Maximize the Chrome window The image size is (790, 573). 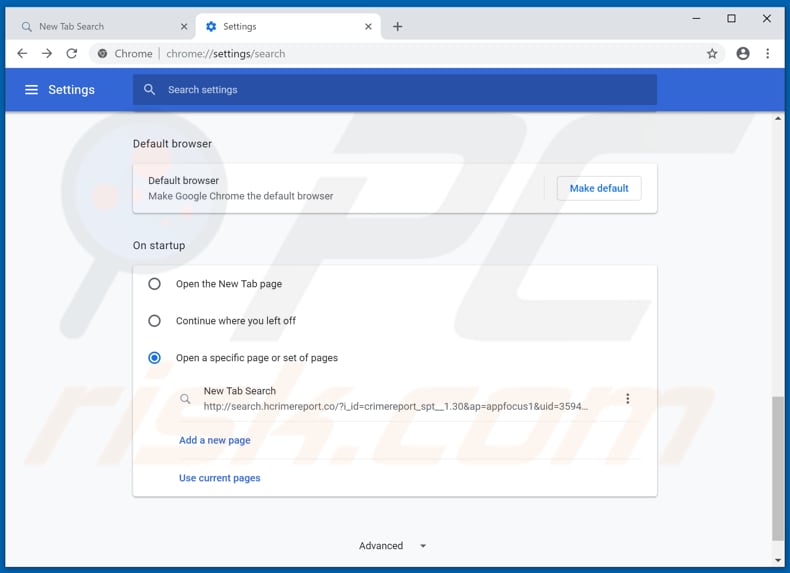731,19
